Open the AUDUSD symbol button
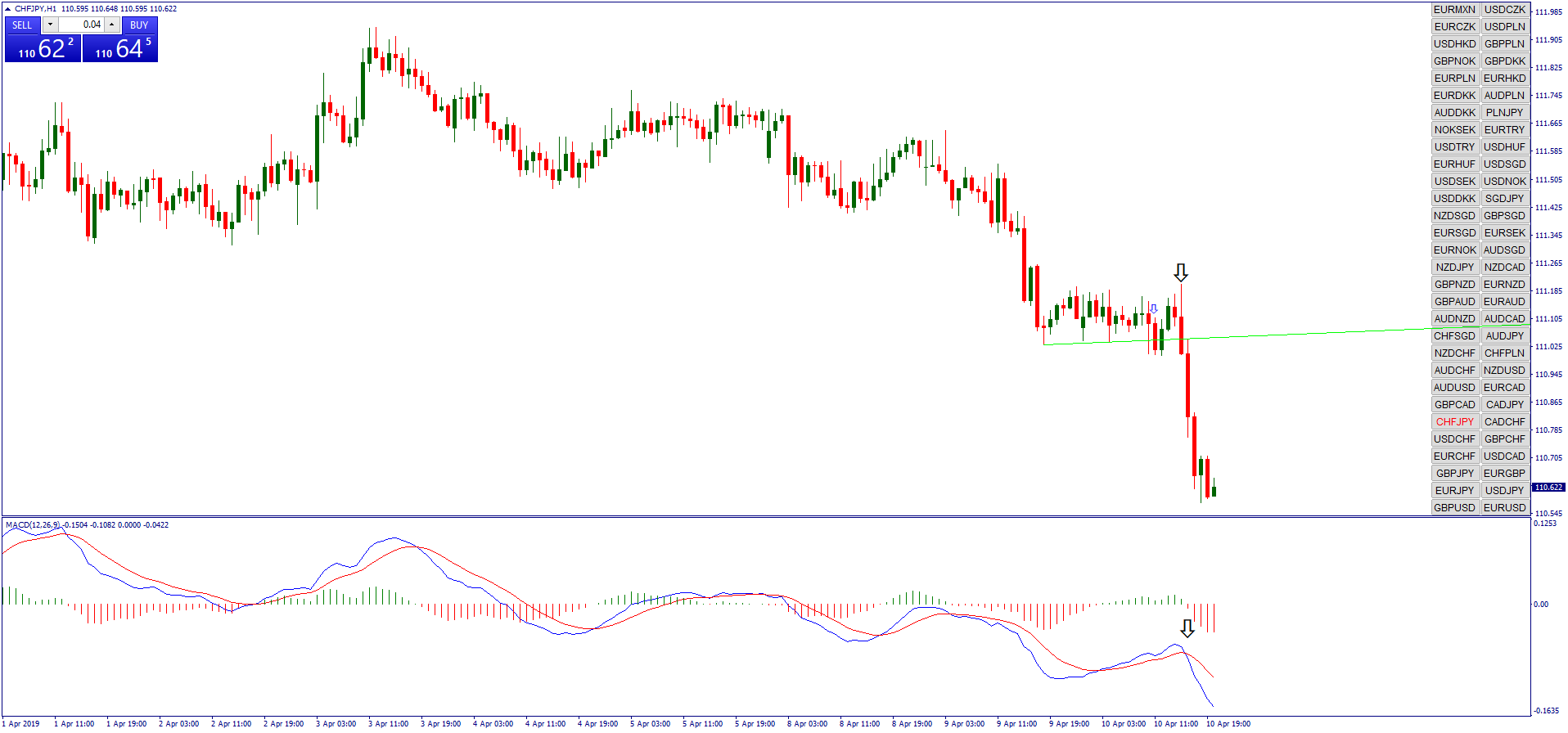The image size is (1568, 733). point(1454,387)
